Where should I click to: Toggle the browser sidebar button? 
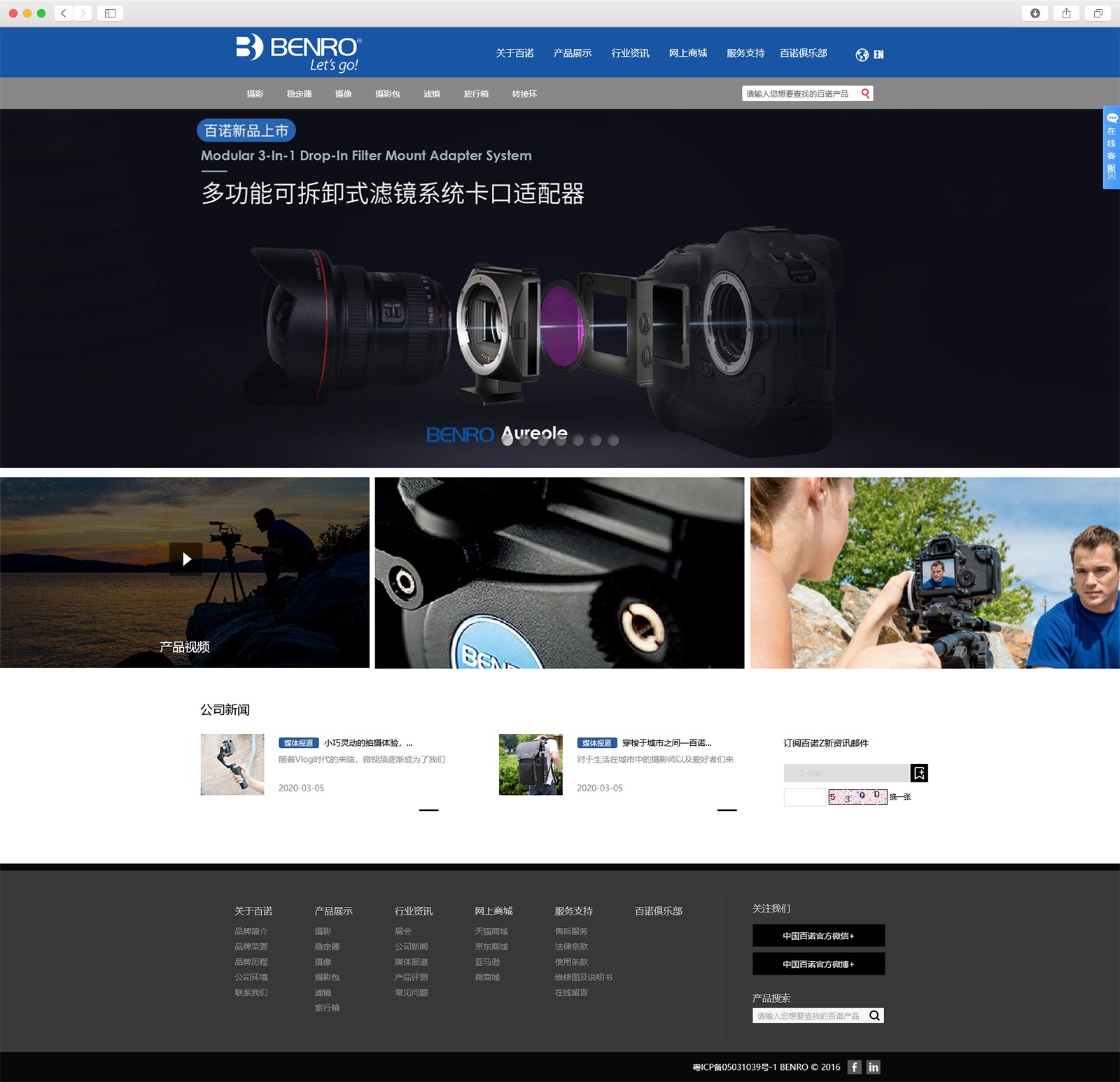[x=110, y=13]
